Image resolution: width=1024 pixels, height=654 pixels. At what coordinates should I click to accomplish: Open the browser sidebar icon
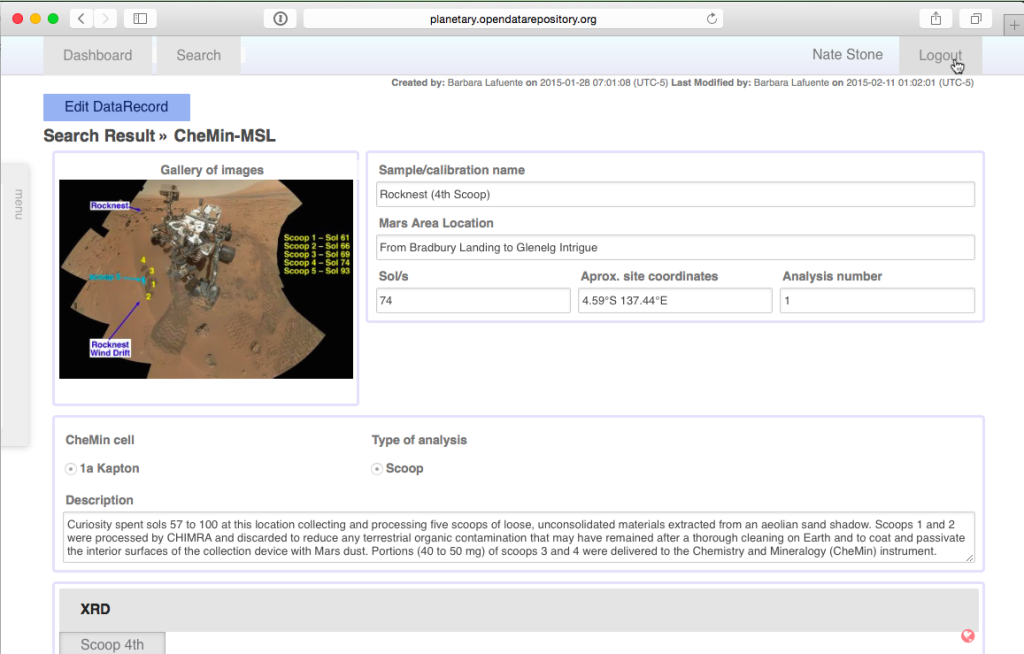139,17
